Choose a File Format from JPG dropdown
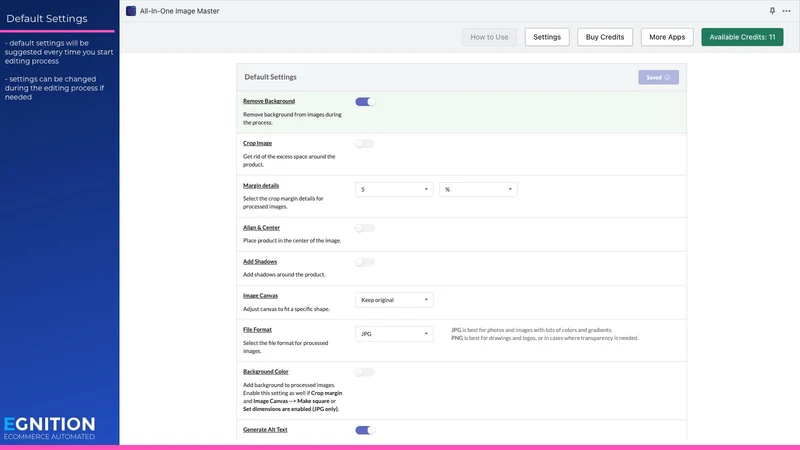 [394, 334]
